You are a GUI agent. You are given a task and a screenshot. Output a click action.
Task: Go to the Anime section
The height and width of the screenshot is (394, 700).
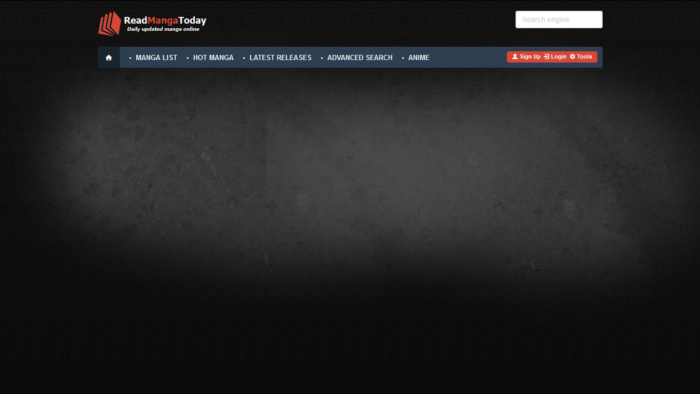[x=419, y=58]
